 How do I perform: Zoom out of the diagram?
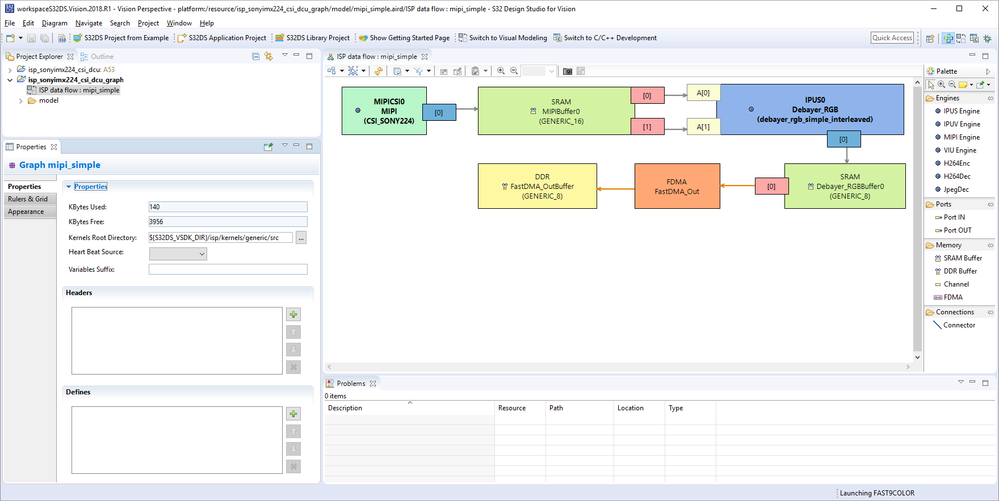[x=514, y=71]
